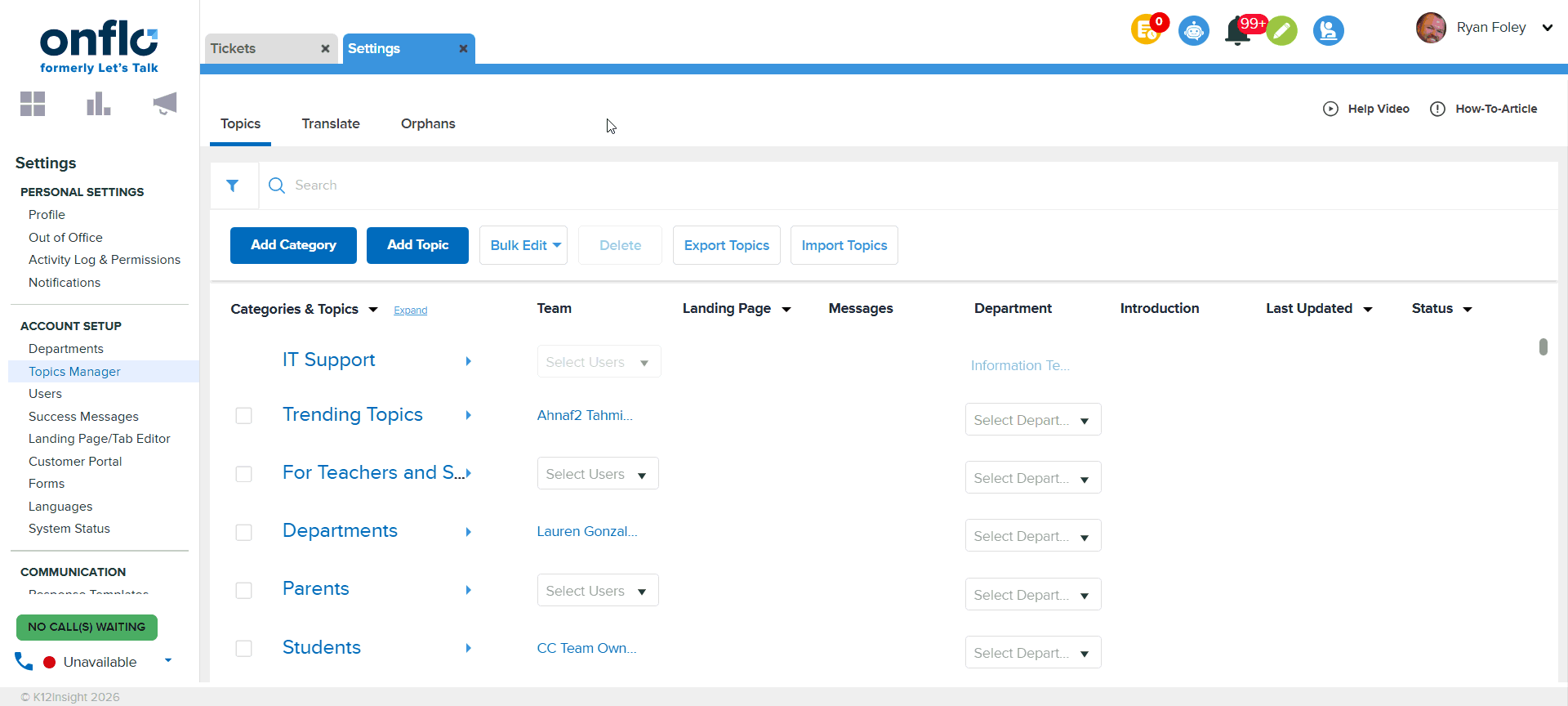Close the Tickets tab

[x=325, y=48]
